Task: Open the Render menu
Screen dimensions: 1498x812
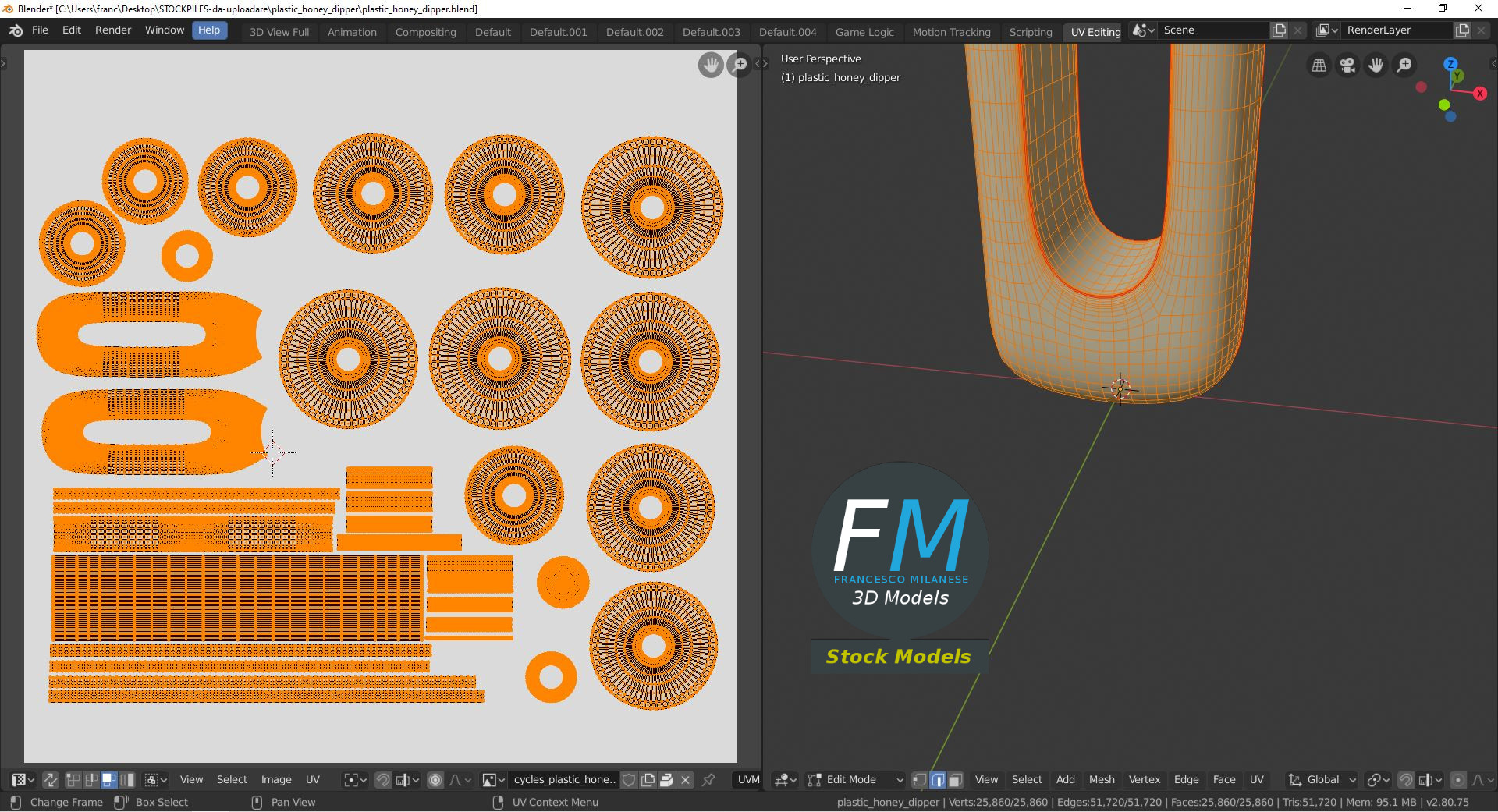Action: [113, 30]
